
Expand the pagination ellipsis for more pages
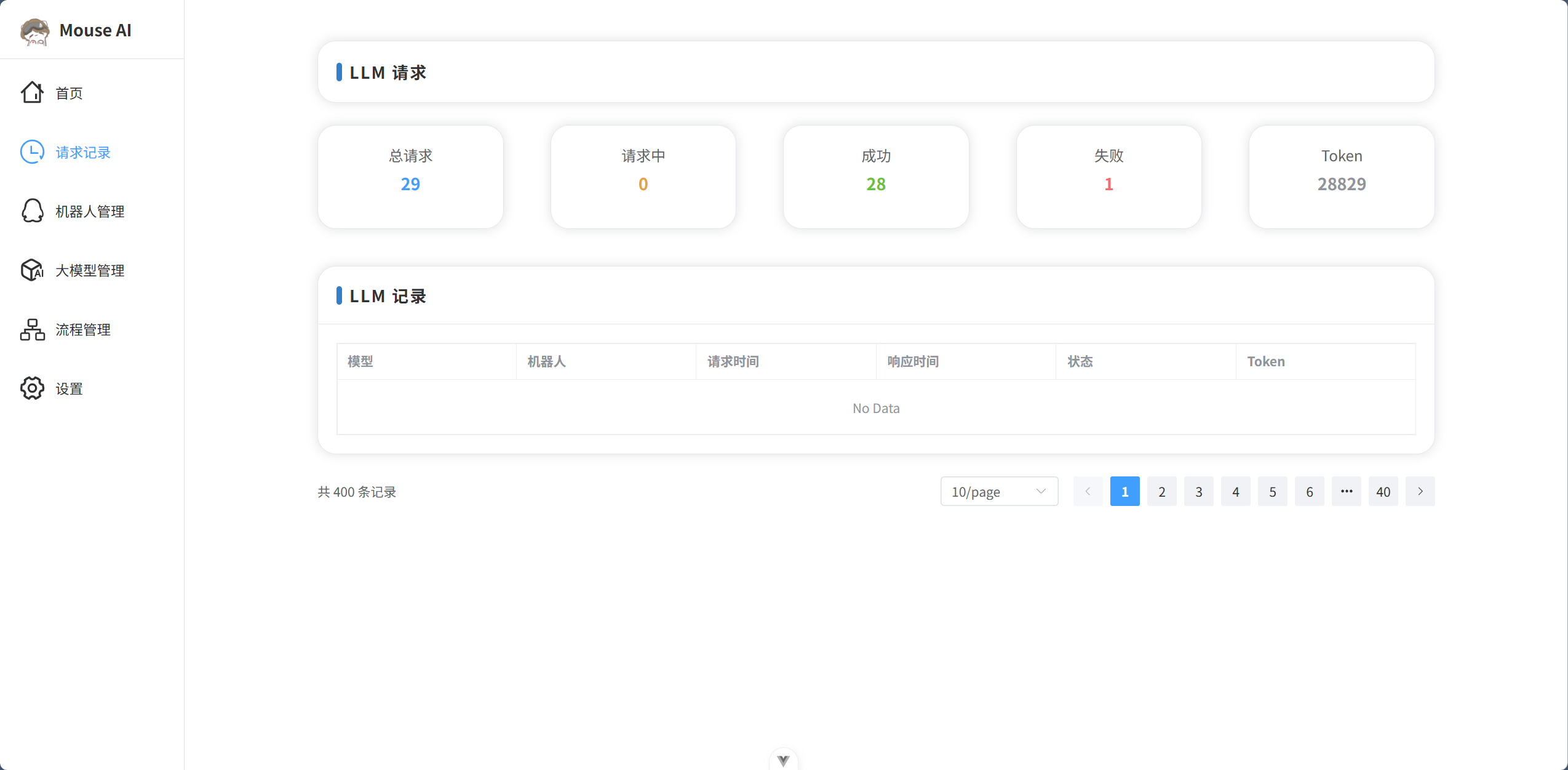click(x=1346, y=491)
